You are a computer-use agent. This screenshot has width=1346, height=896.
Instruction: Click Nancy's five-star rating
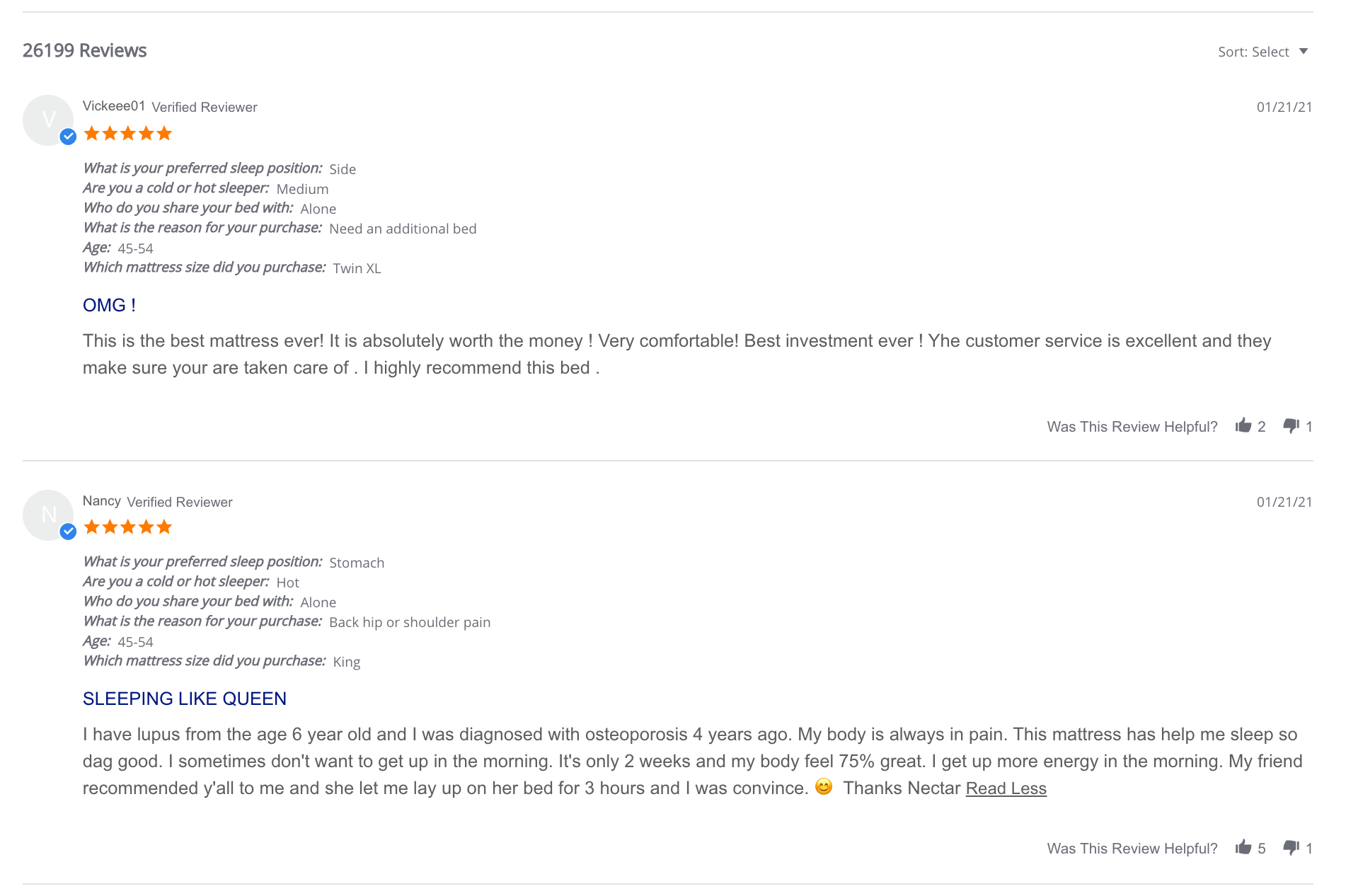click(127, 527)
